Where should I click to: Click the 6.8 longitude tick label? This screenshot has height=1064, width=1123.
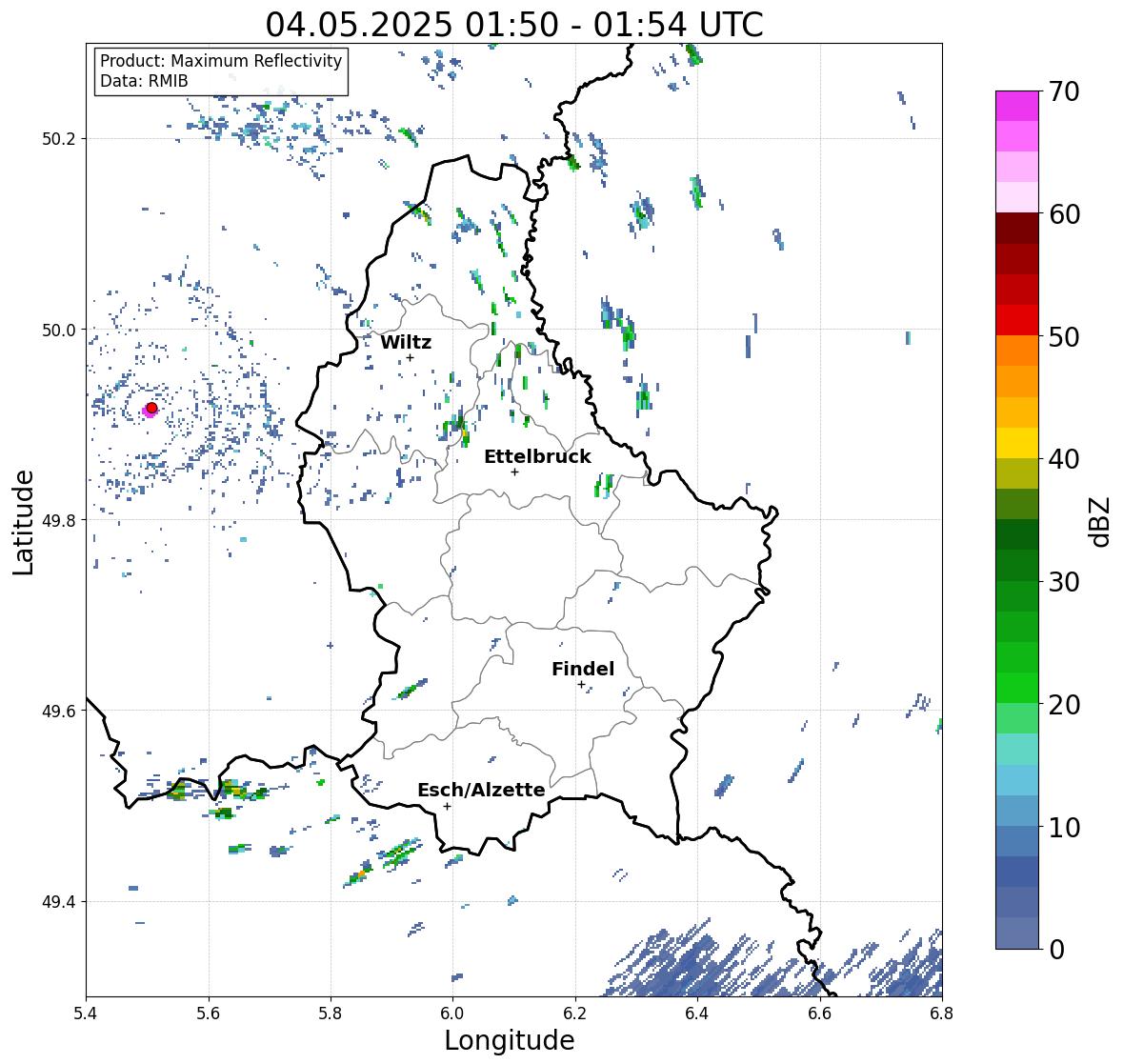[942, 1013]
